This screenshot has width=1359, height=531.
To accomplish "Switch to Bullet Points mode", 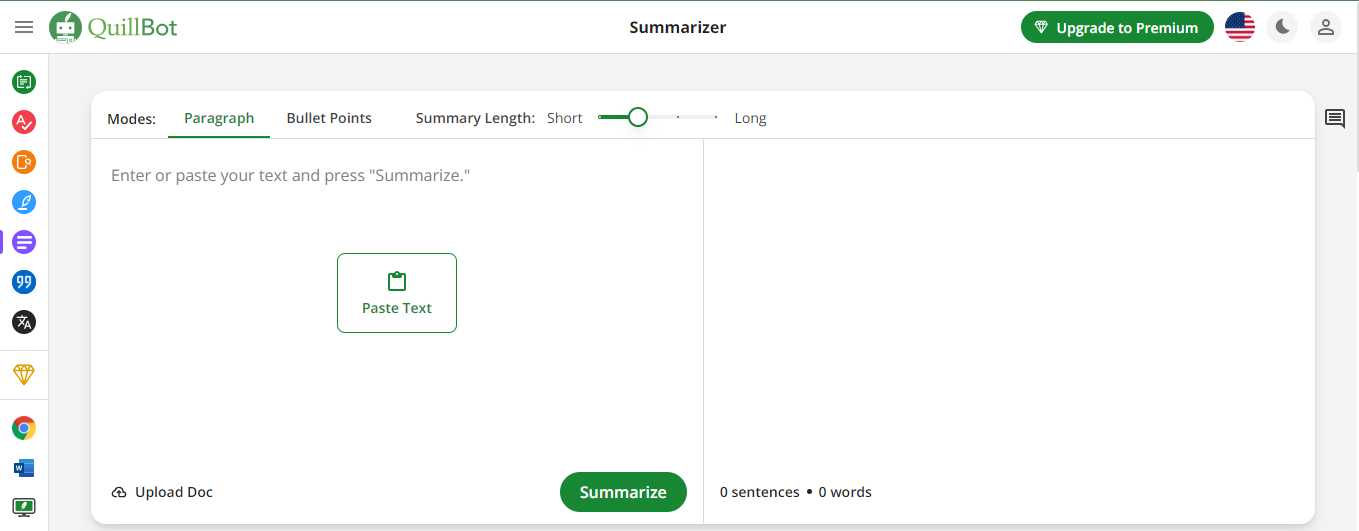I will (x=329, y=118).
